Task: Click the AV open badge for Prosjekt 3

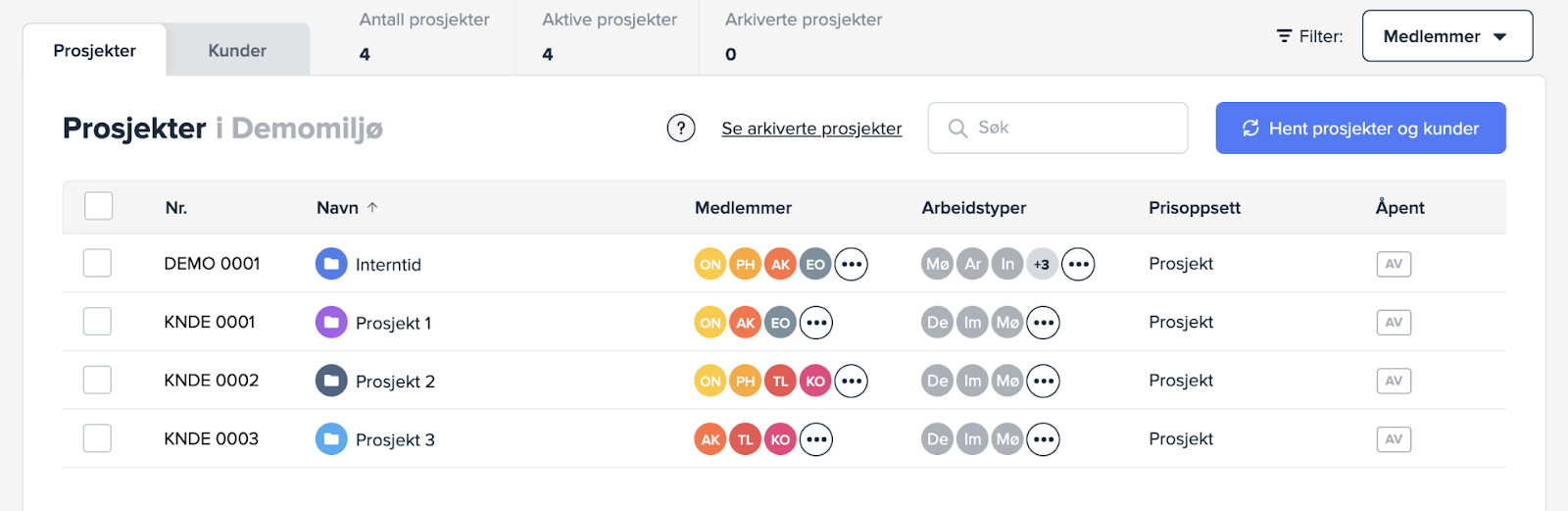Action: (x=1394, y=438)
